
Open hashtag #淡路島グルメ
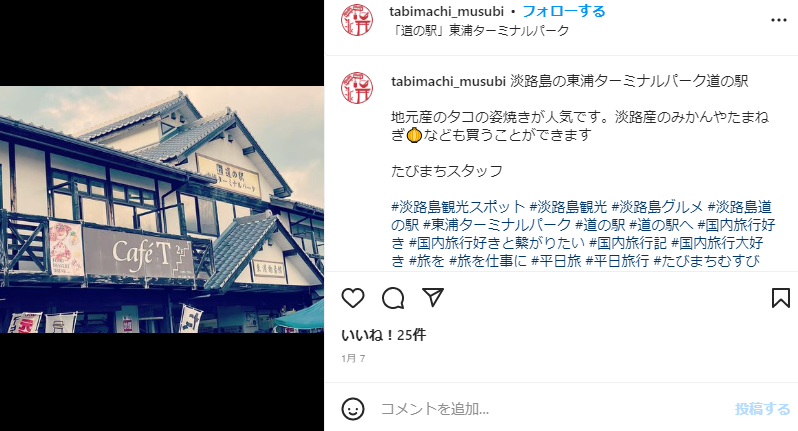[657, 207]
